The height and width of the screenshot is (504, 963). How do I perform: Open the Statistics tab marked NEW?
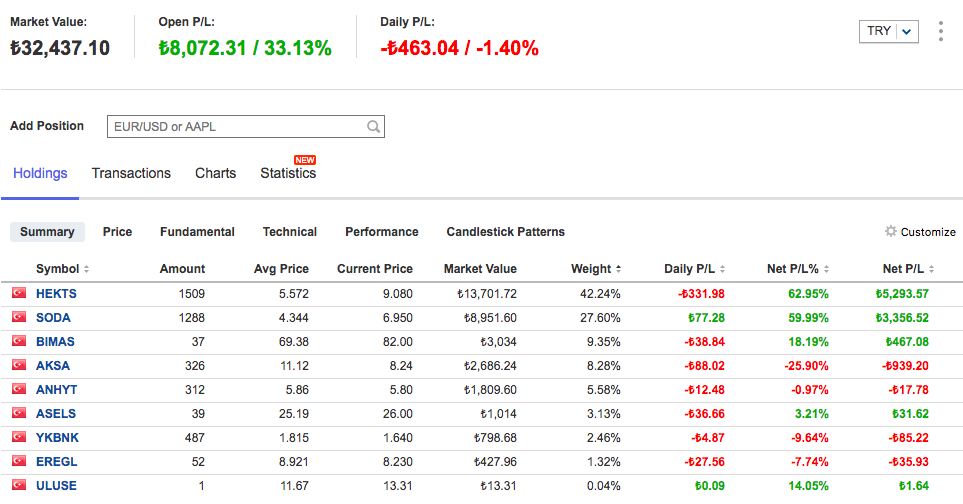coord(288,173)
